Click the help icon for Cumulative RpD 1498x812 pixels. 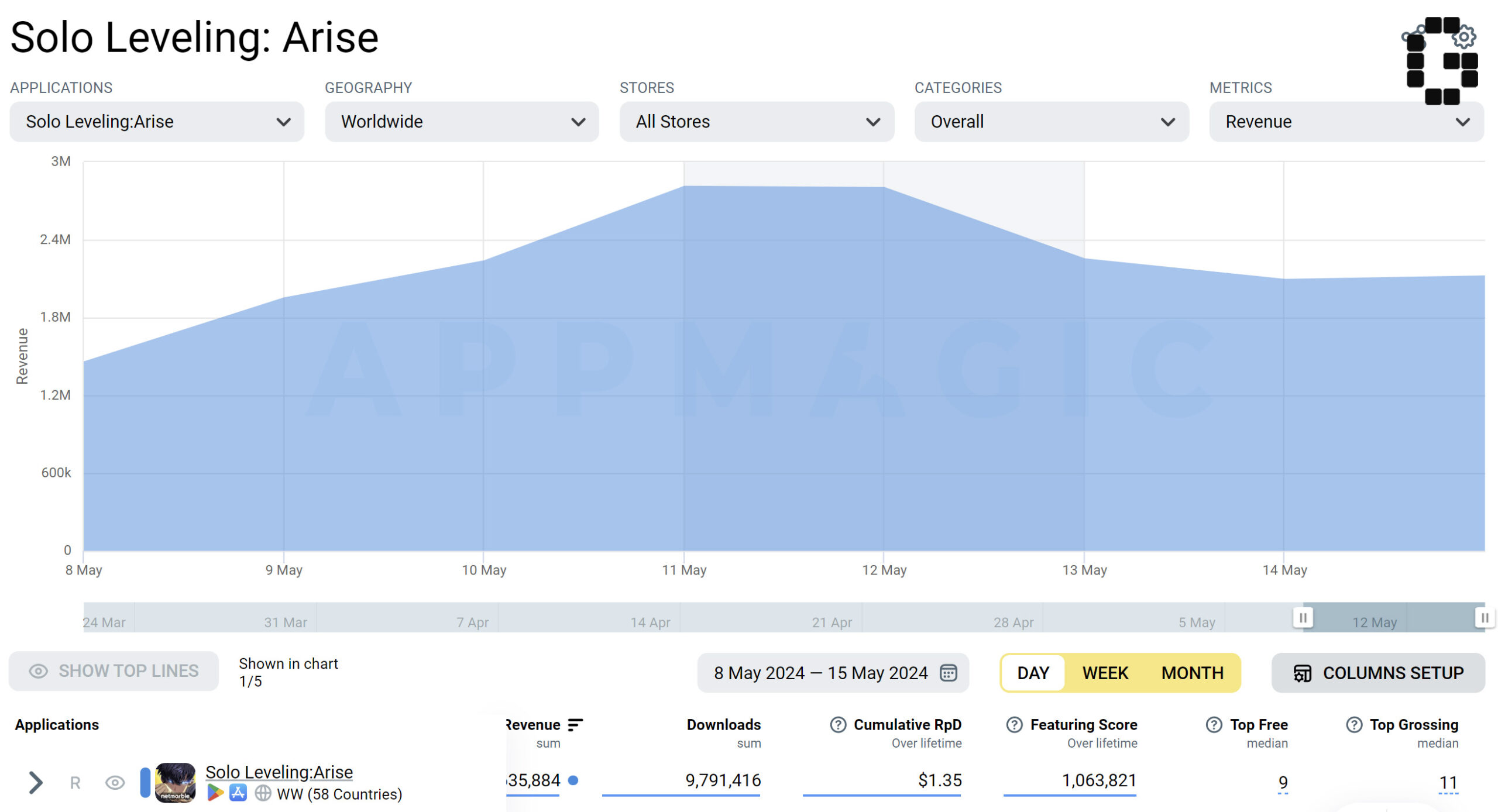838,725
